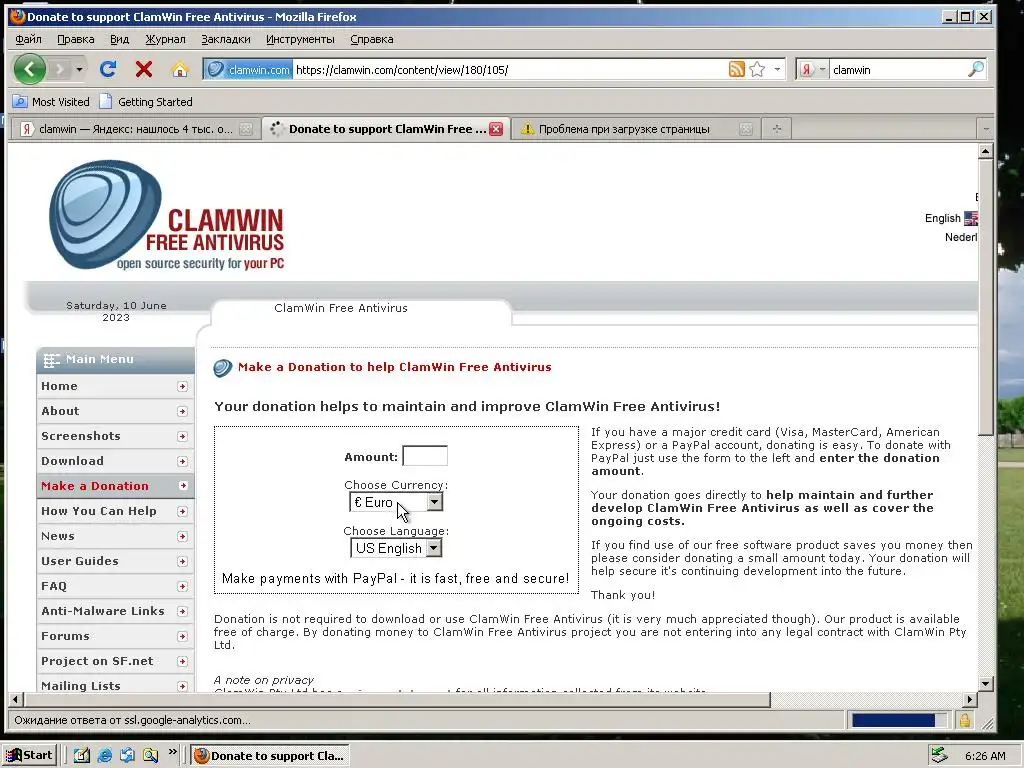Image resolution: width=1024 pixels, height=768 pixels.
Task: Open the Правка menu
Action: coord(76,39)
